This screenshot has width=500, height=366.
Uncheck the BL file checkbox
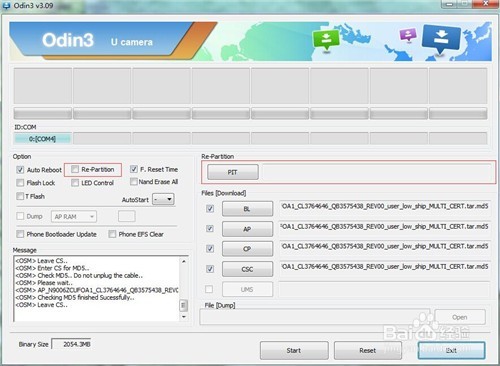(x=210, y=209)
